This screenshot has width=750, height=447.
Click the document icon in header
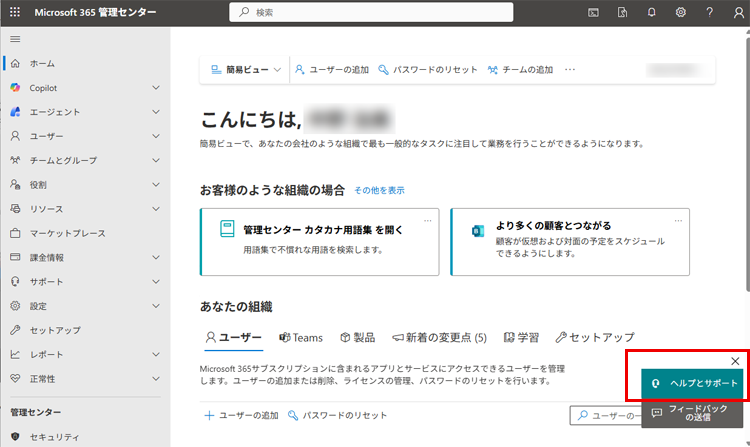coord(622,12)
